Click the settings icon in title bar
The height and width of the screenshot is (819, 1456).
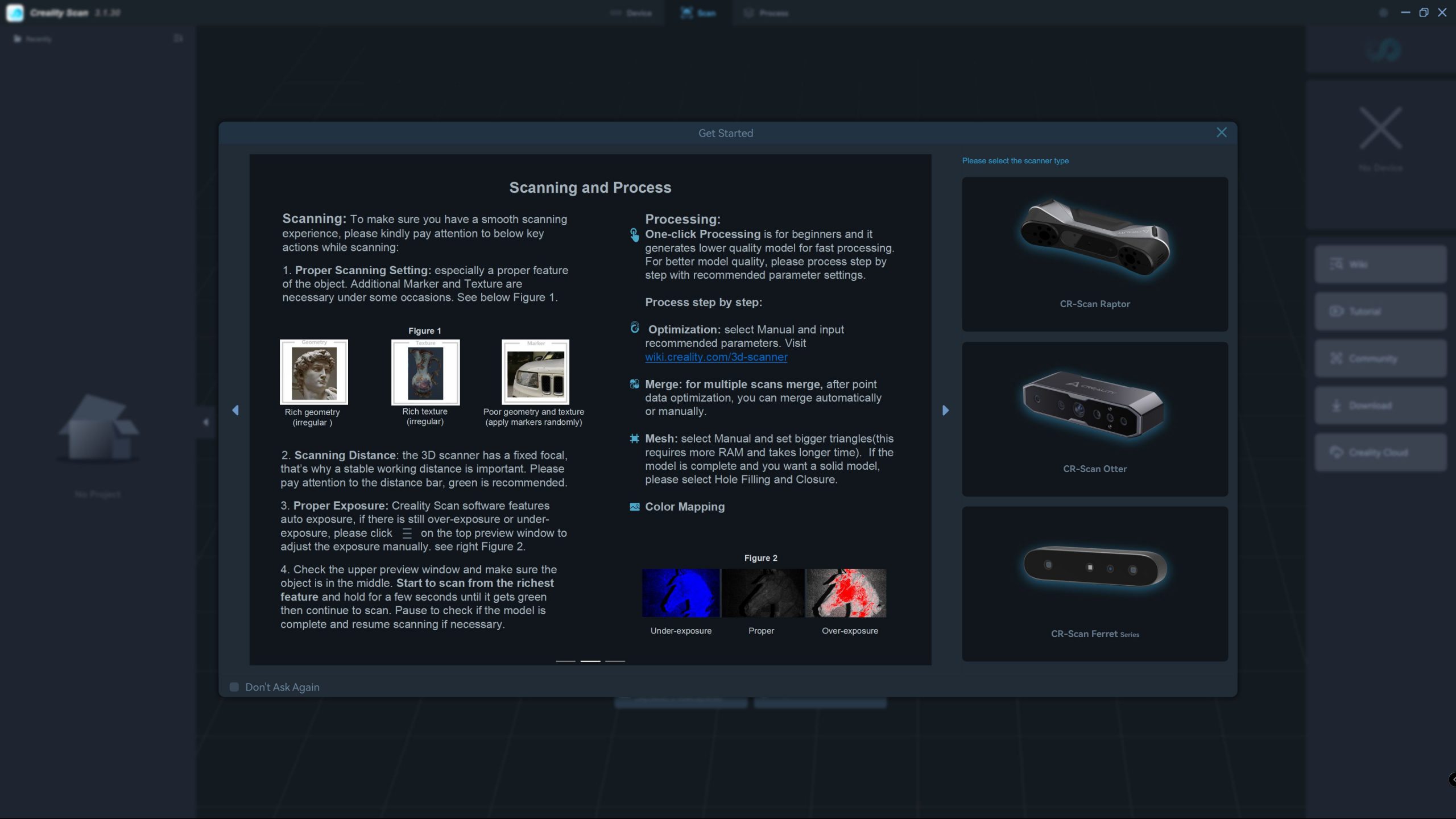point(1383,13)
